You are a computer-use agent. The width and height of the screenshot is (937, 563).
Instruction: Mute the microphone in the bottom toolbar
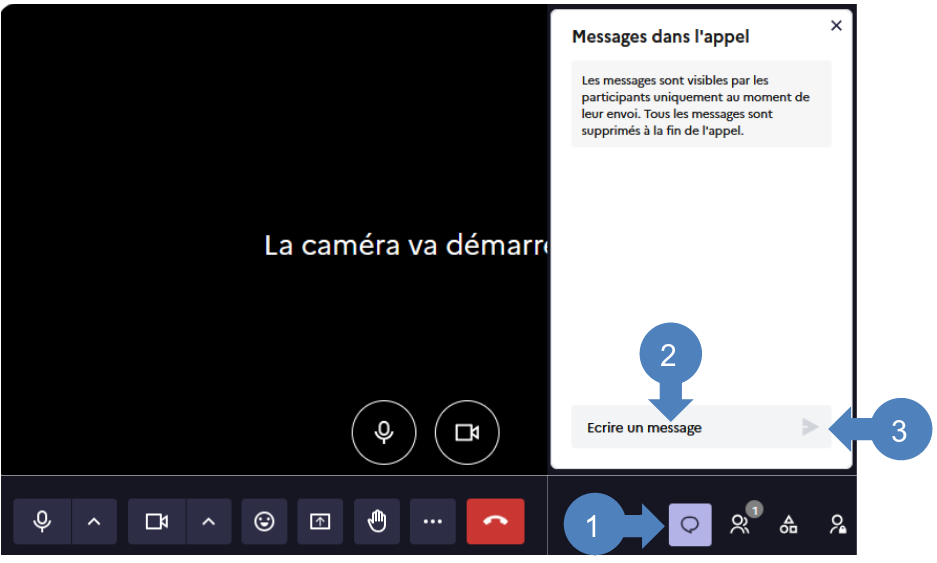click(x=42, y=522)
